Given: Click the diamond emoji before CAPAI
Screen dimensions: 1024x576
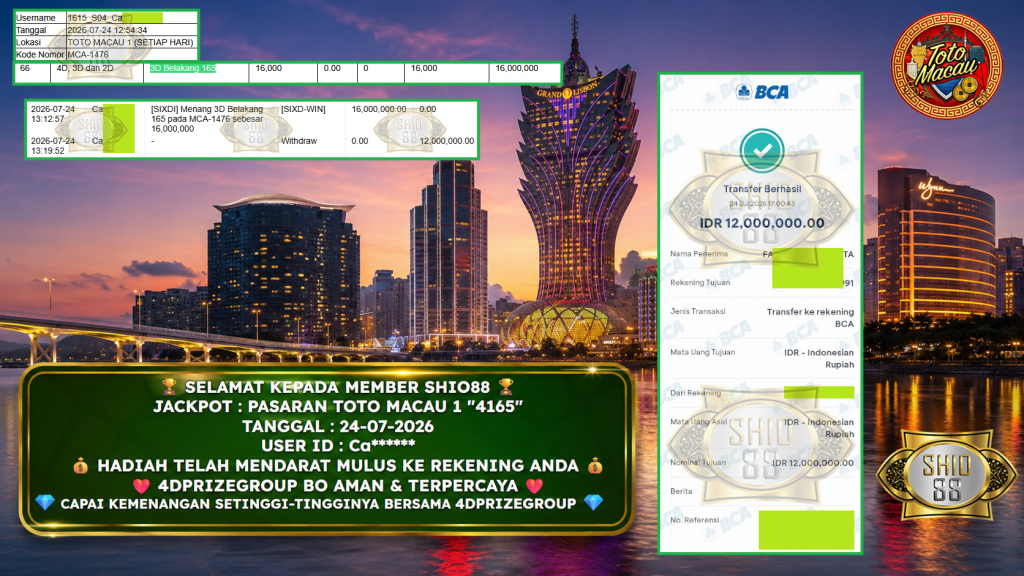Looking at the screenshot, I should (x=45, y=503).
